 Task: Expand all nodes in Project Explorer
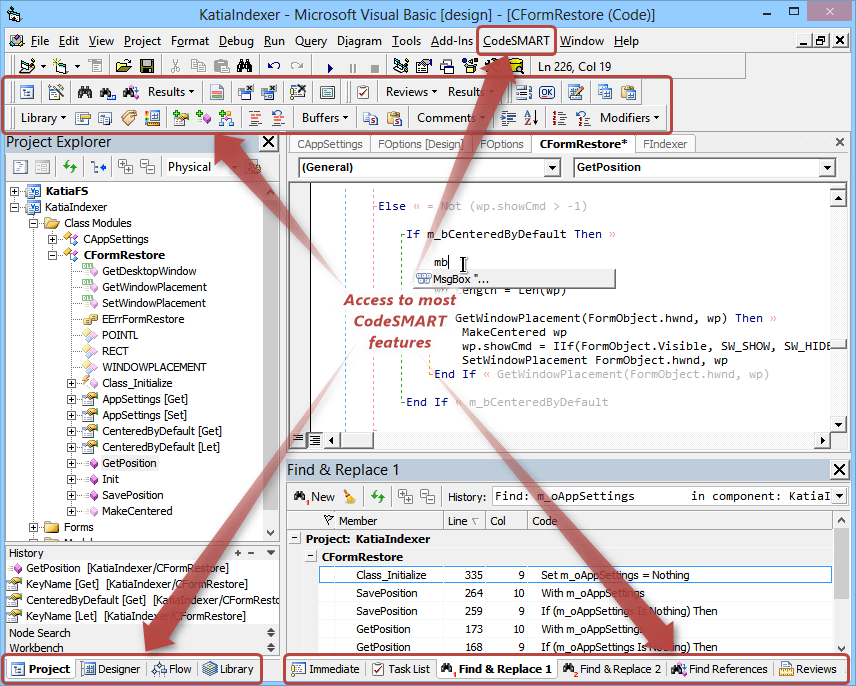click(124, 167)
